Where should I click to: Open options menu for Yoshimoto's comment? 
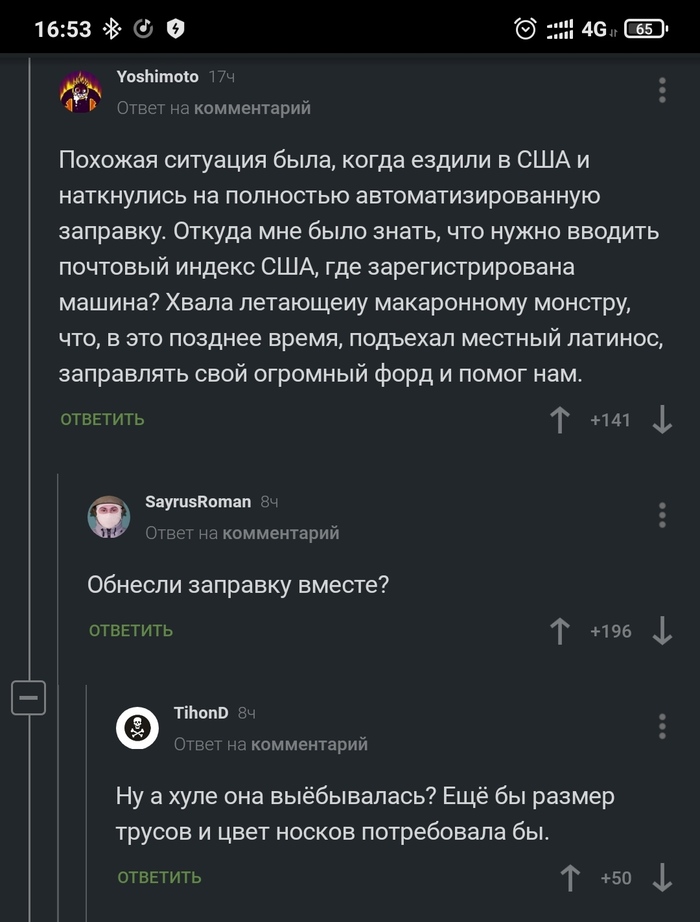[x=661, y=90]
